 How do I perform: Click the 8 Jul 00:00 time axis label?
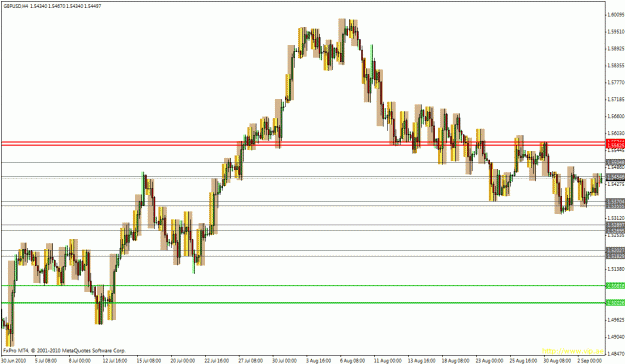pyautogui.click(x=79, y=361)
